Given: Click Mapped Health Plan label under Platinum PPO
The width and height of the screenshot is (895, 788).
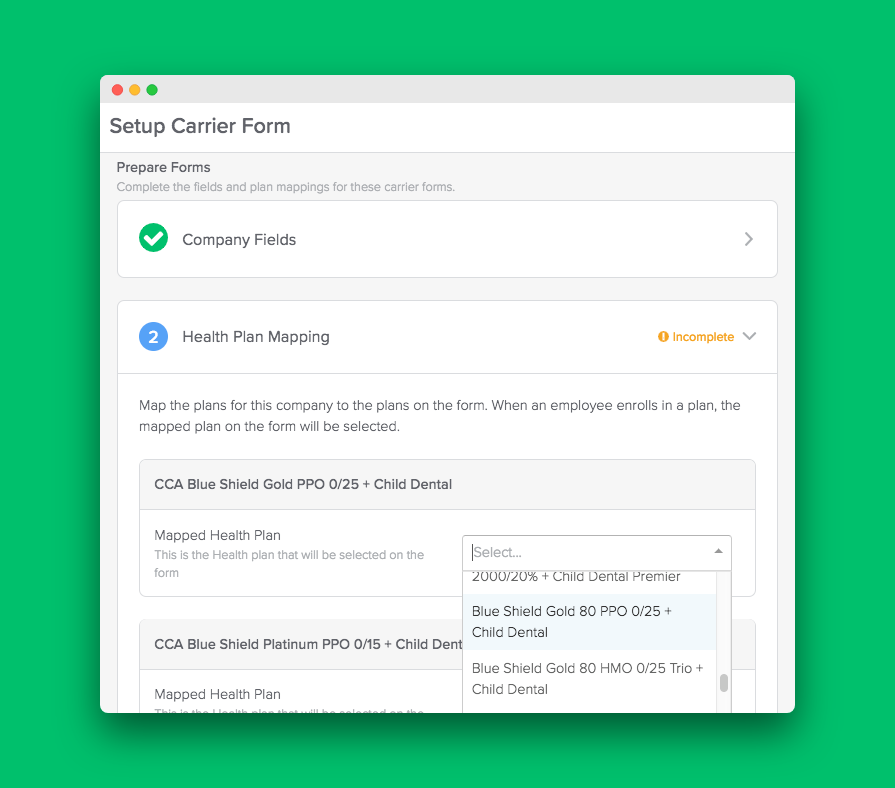Looking at the screenshot, I should click(217, 694).
